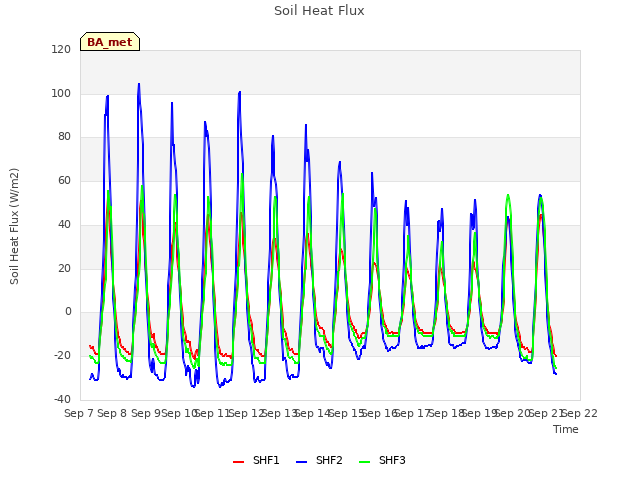The width and height of the screenshot is (640, 480).
Task: Click the BA_met annotation label
Action: click(110, 42)
